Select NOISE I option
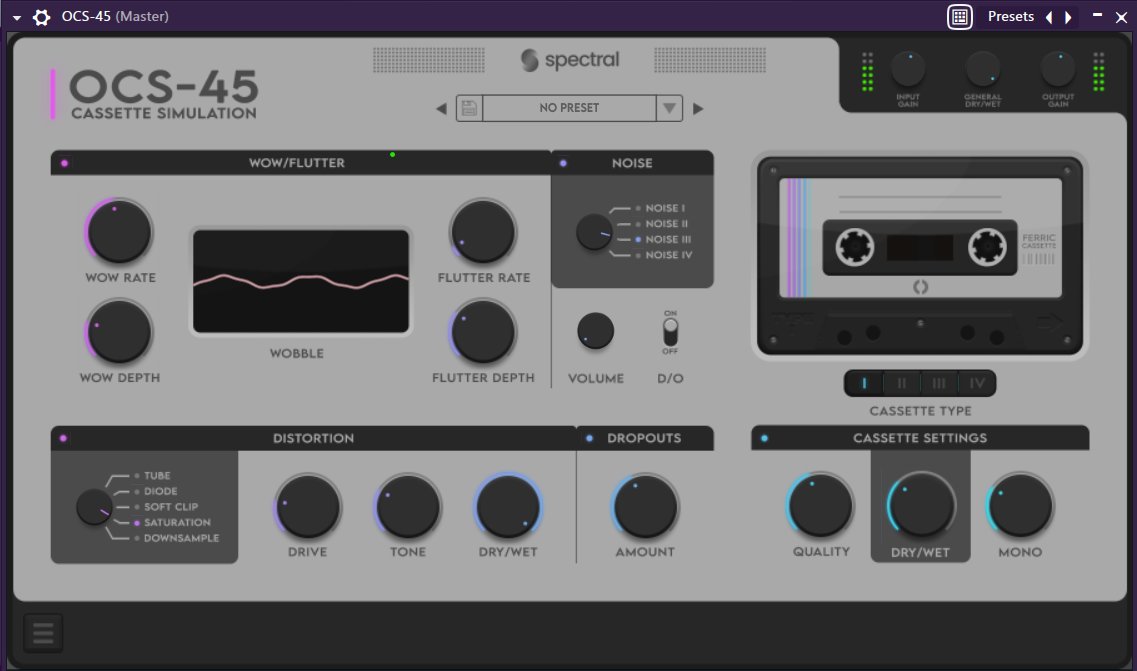Viewport: 1137px width, 671px height. (665, 208)
